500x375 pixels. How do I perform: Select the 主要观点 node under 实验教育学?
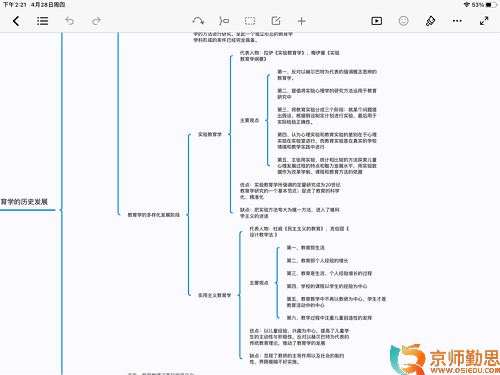pos(250,120)
